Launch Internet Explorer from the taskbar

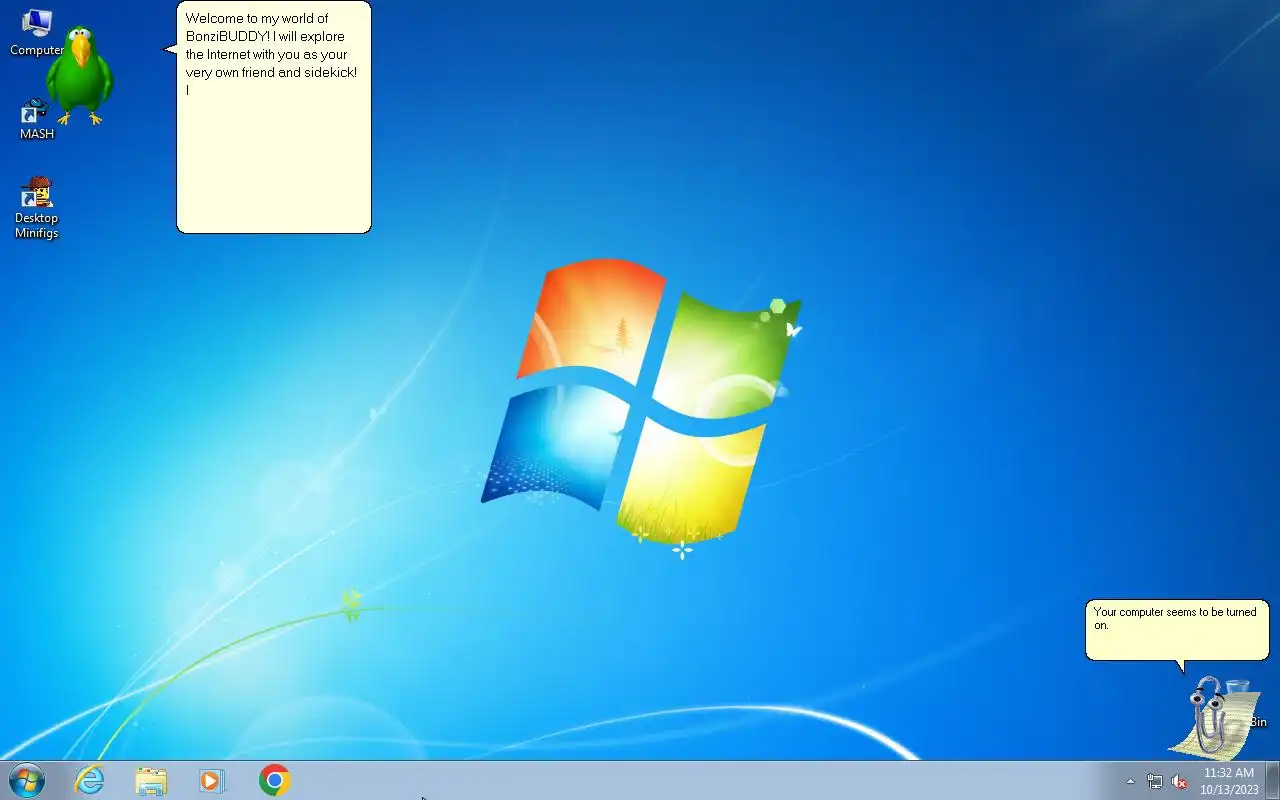(90, 780)
